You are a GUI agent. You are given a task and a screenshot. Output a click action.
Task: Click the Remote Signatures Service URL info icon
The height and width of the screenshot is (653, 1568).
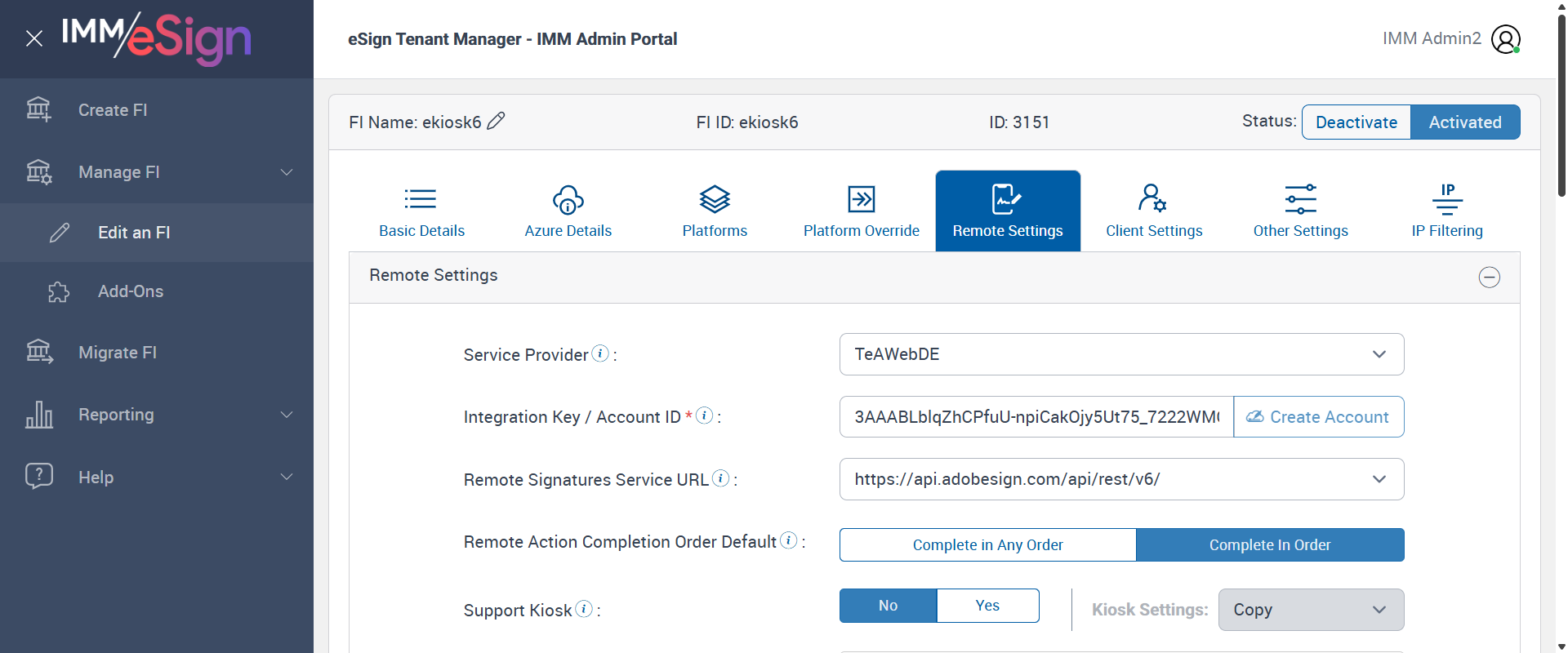[720, 478]
